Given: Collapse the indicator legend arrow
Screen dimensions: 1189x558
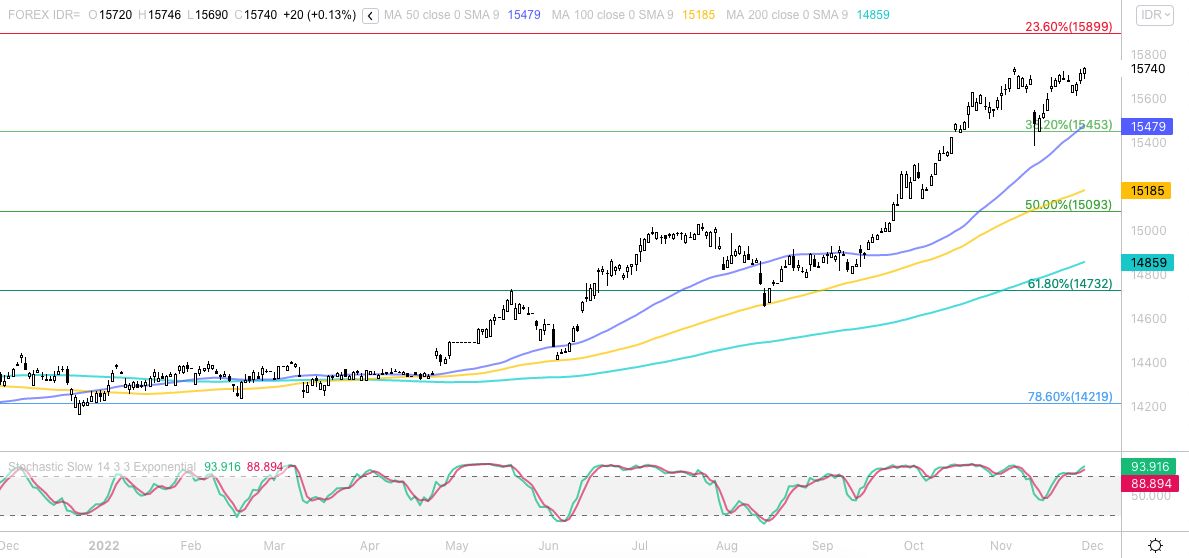Looking at the screenshot, I should [370, 16].
